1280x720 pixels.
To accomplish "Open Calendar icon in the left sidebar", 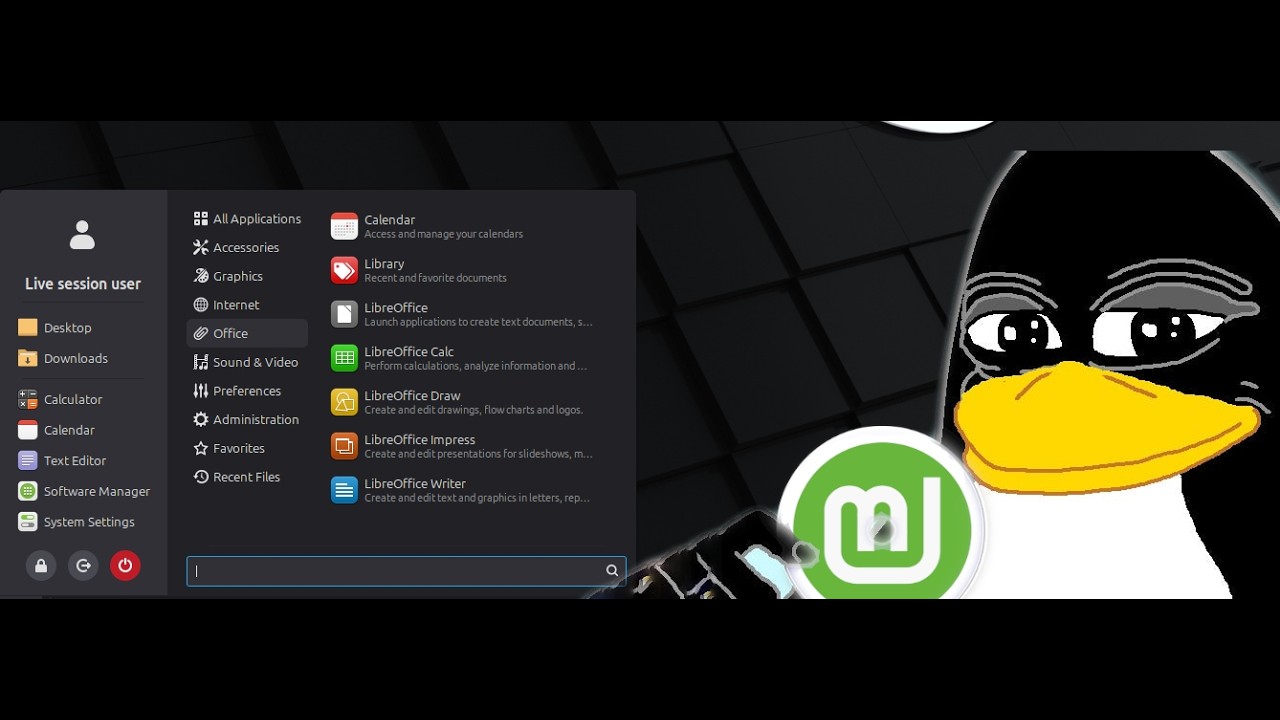I will tap(27, 430).
